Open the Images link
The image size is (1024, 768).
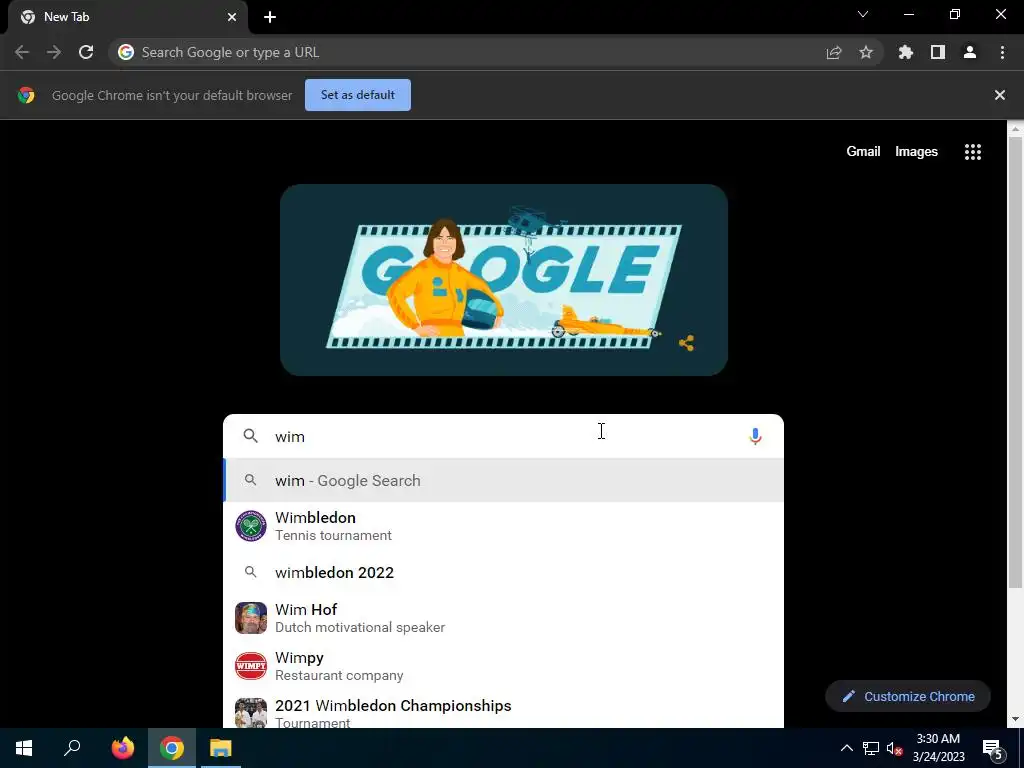916,152
